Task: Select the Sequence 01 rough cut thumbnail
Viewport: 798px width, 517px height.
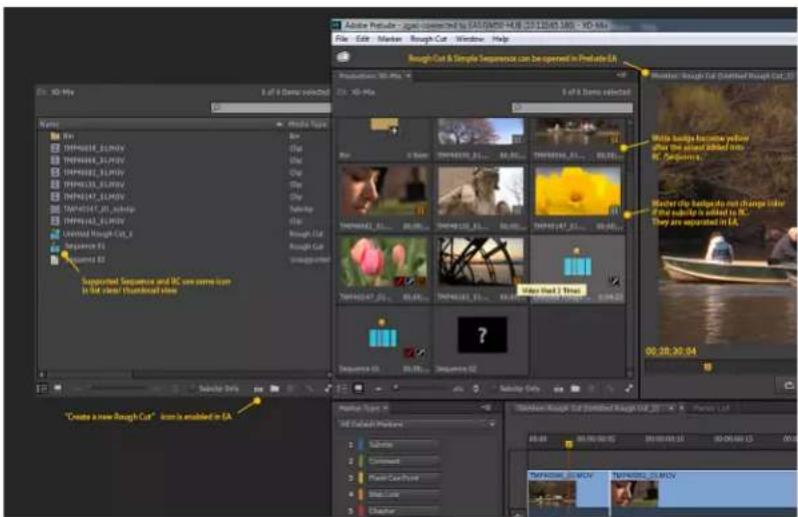Action: tap(384, 340)
